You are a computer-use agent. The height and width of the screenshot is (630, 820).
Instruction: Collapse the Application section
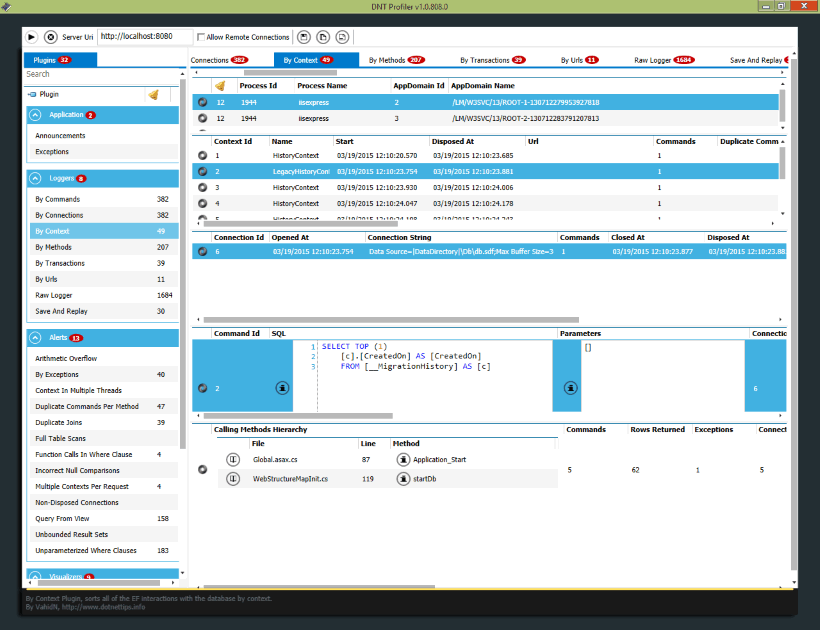(x=35, y=115)
